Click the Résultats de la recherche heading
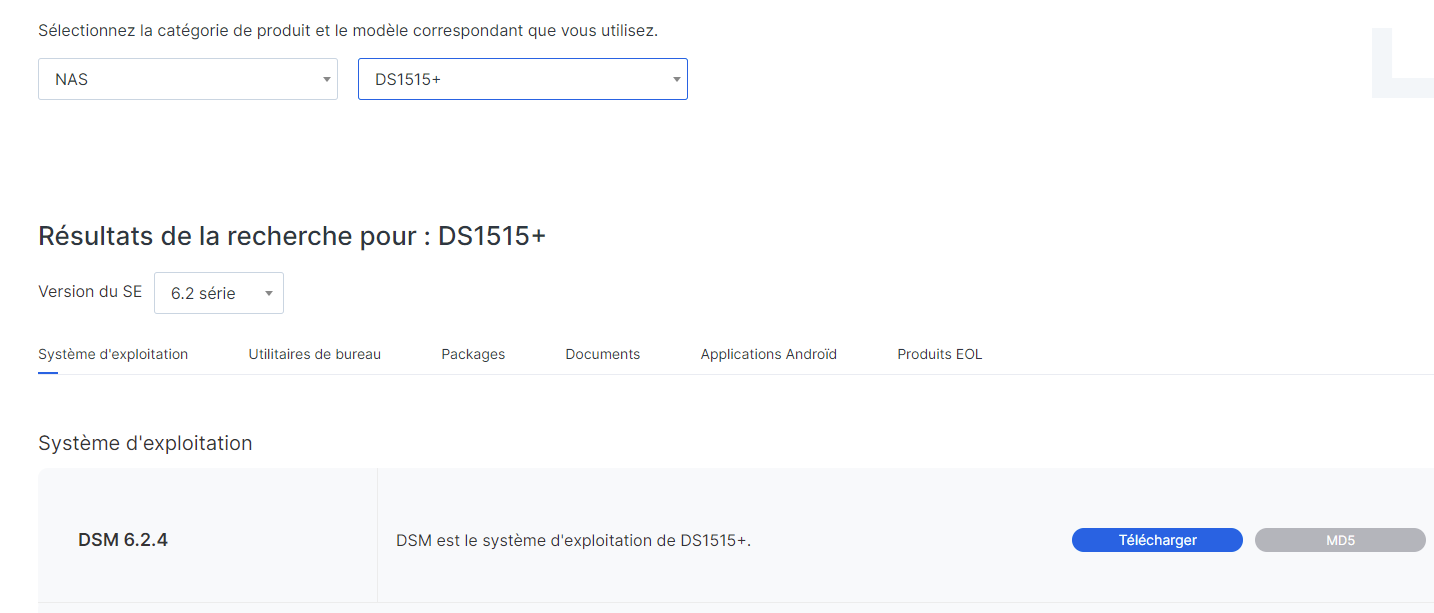The height and width of the screenshot is (613, 1434). [x=292, y=236]
